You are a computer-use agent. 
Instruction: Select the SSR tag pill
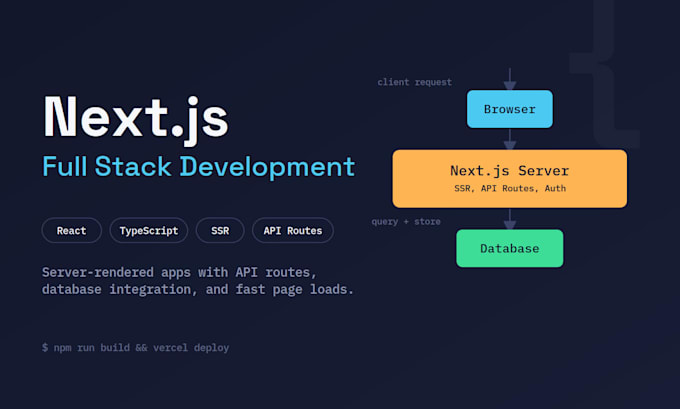click(220, 230)
